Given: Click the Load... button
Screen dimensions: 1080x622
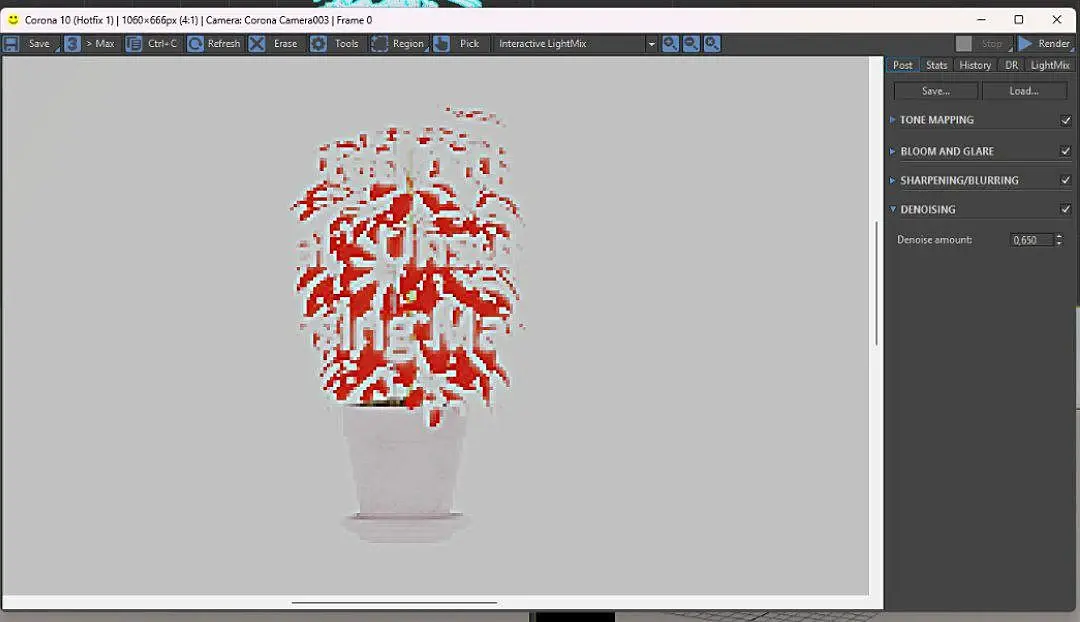Looking at the screenshot, I should pos(1024,91).
